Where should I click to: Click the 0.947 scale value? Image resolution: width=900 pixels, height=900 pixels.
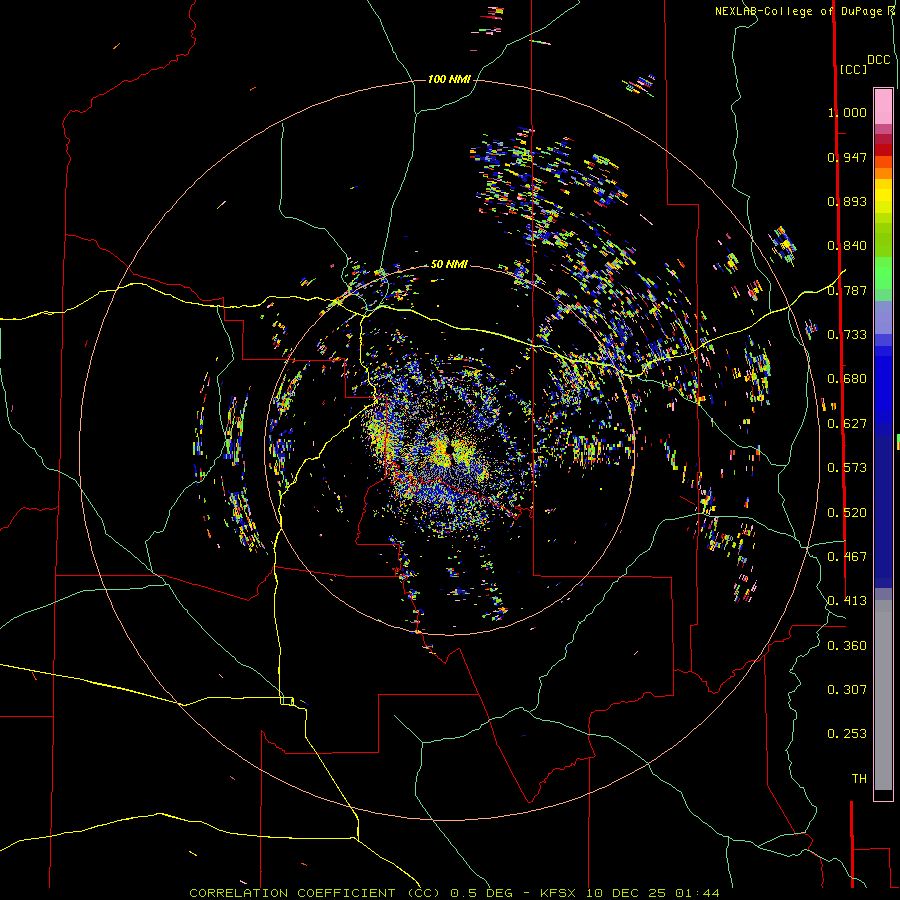(847, 157)
